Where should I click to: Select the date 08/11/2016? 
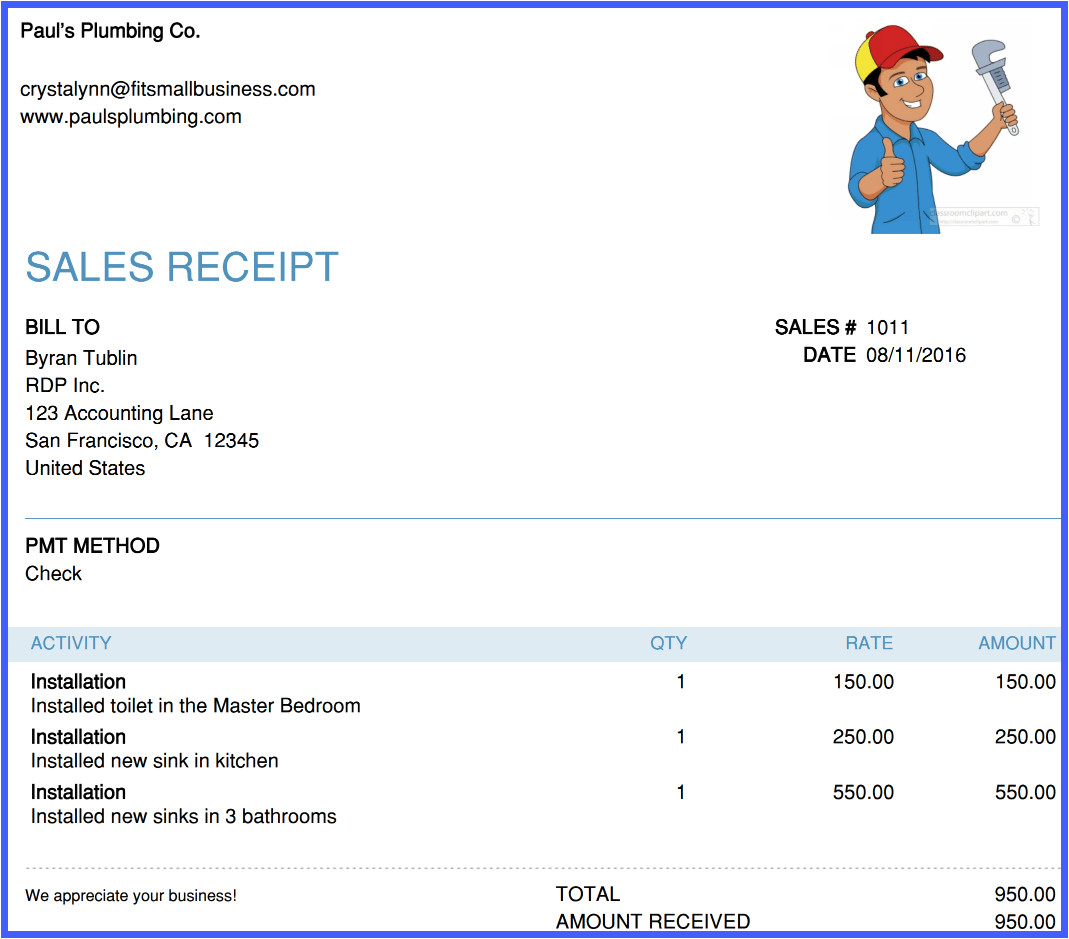click(x=916, y=355)
